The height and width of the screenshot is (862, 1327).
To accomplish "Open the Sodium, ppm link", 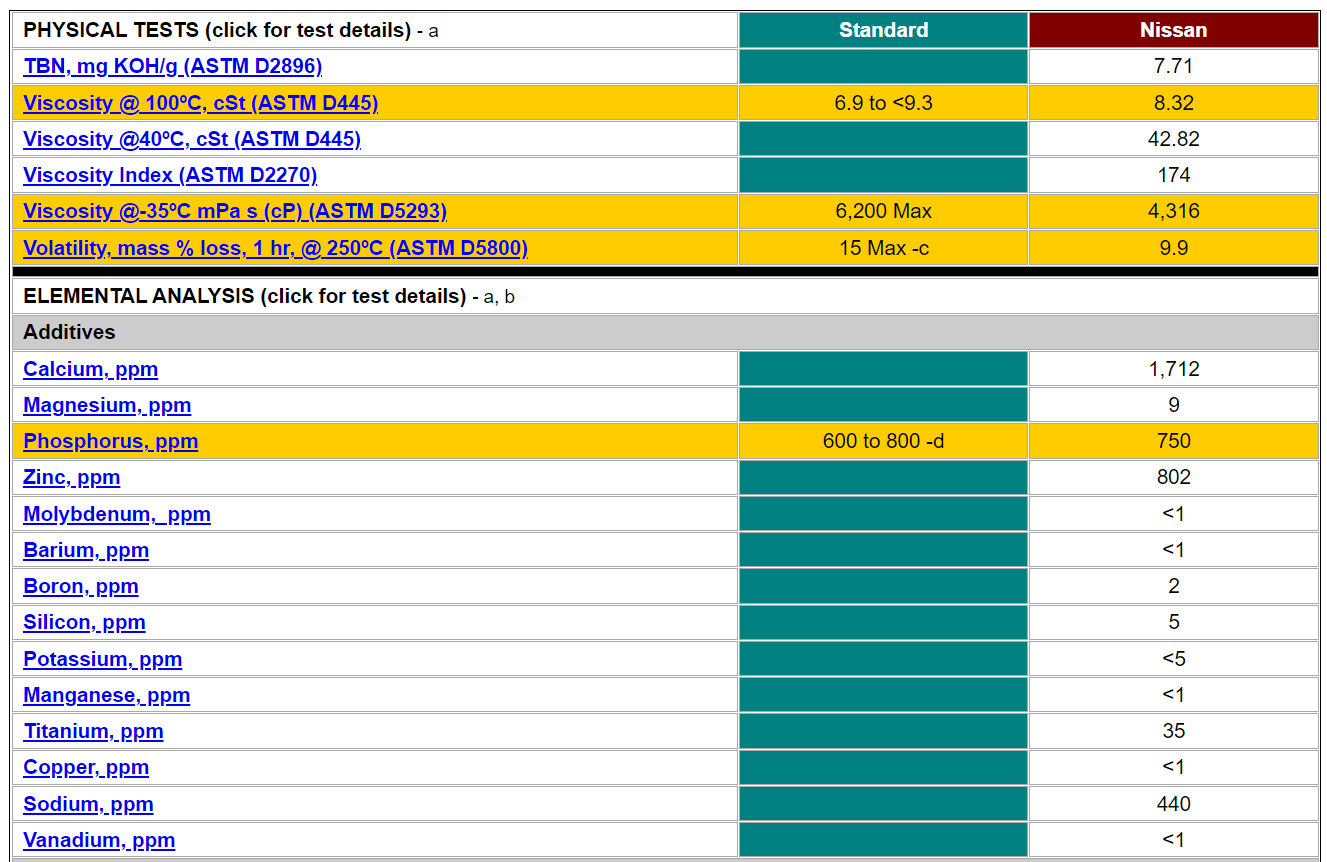I will tap(88, 804).
